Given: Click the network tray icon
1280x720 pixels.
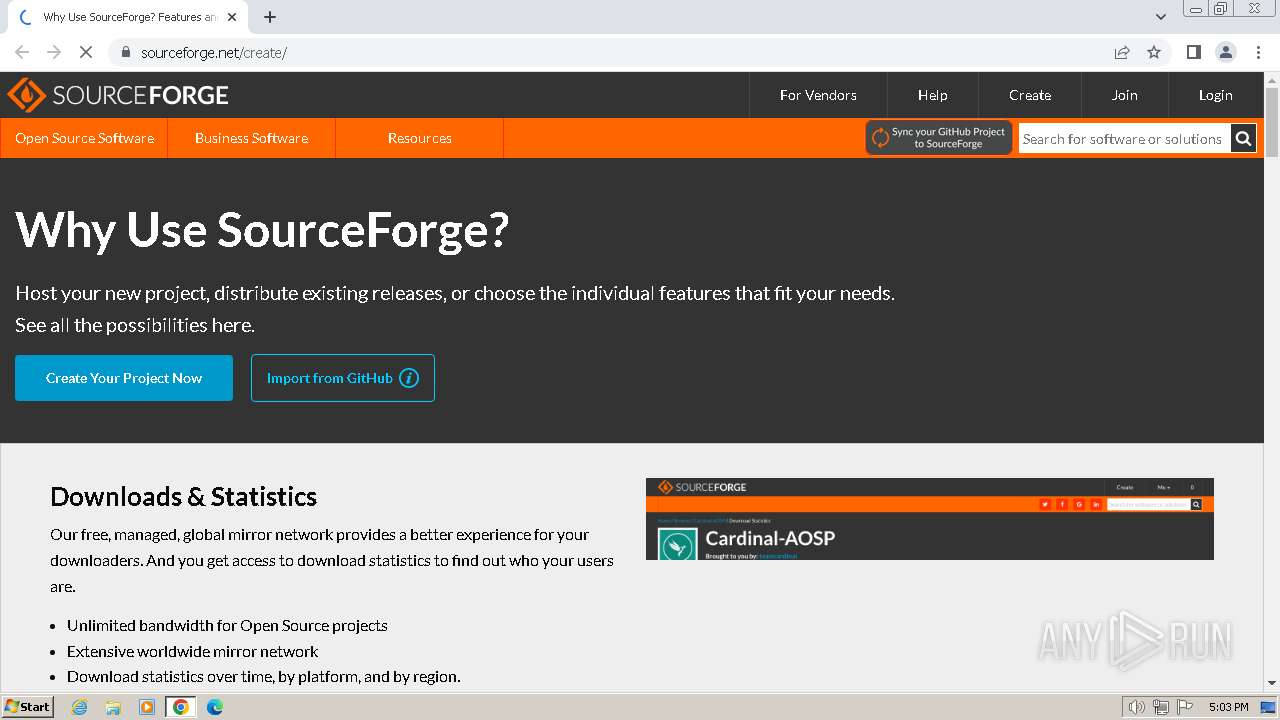Looking at the screenshot, I should (1161, 707).
